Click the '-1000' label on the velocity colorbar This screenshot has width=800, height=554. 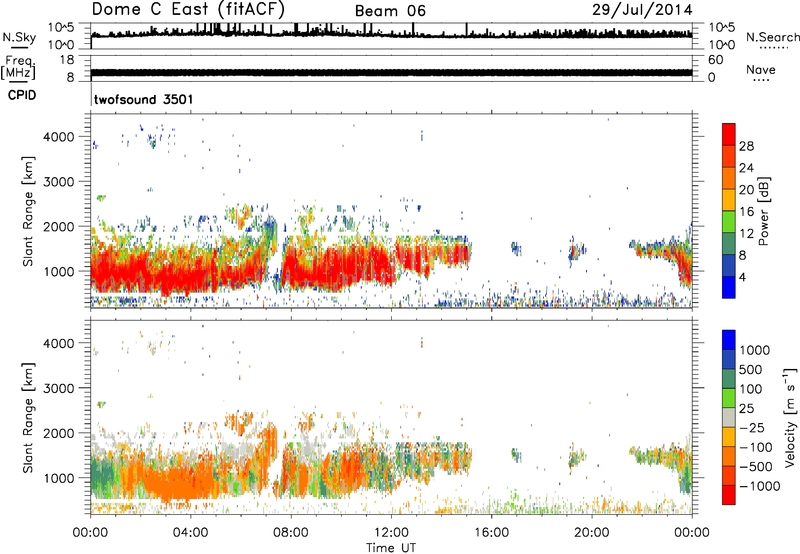click(x=759, y=486)
